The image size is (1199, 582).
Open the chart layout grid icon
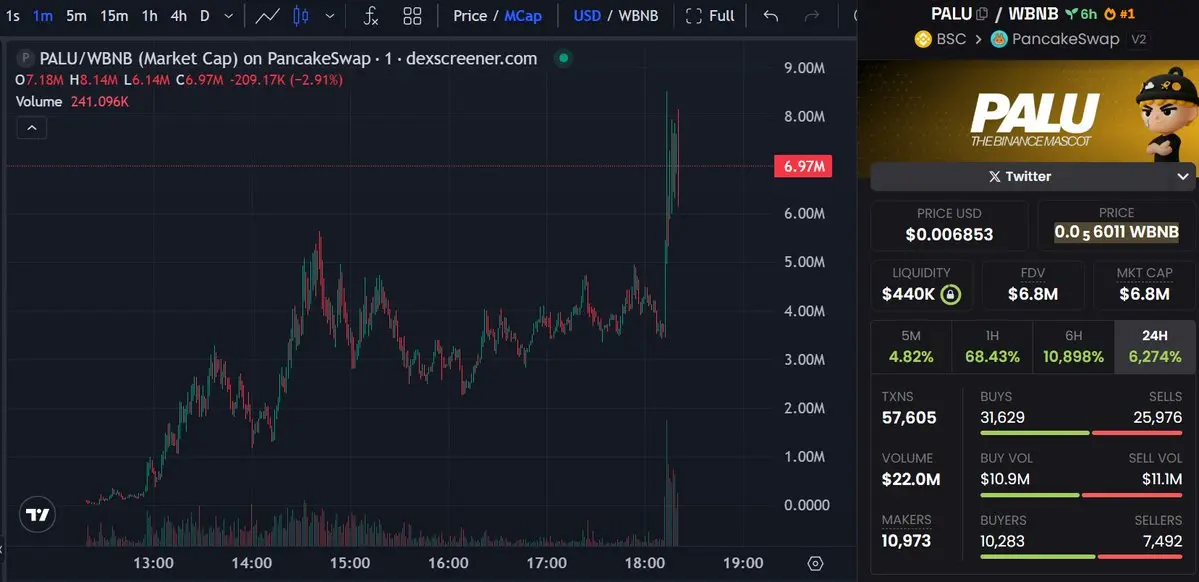point(412,16)
